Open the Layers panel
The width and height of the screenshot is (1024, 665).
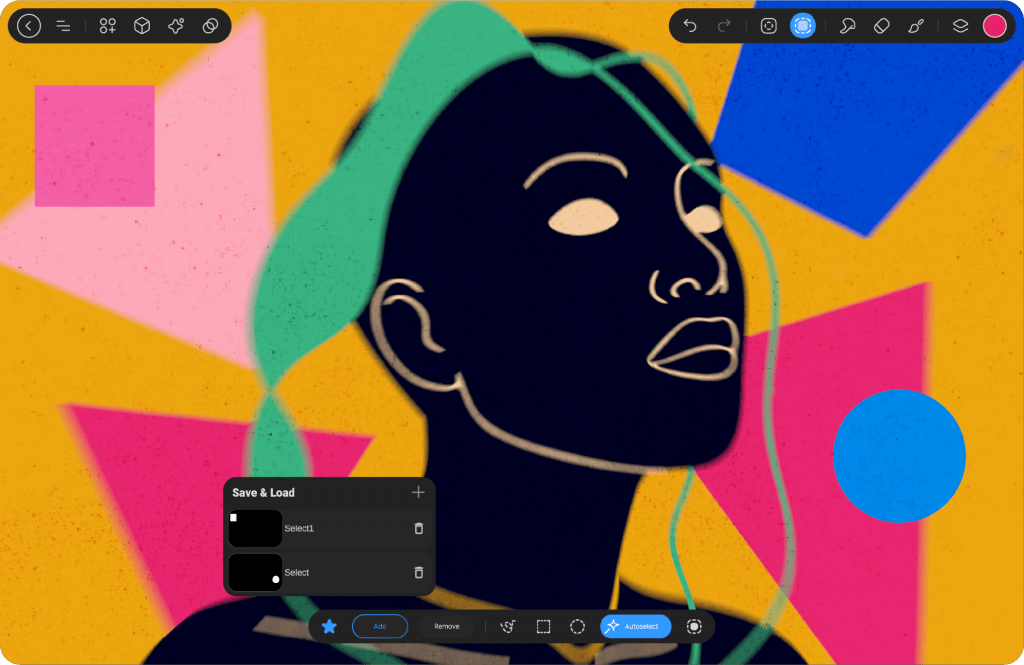pyautogui.click(x=960, y=26)
